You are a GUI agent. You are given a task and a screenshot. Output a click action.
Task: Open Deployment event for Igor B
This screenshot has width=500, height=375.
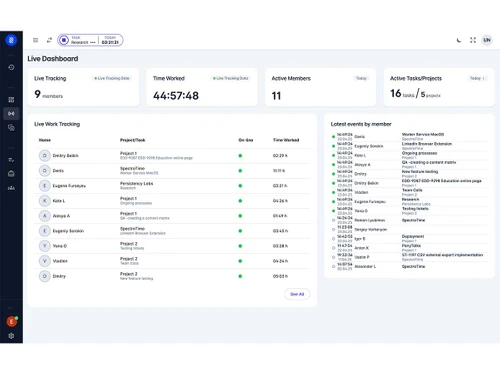point(413,236)
